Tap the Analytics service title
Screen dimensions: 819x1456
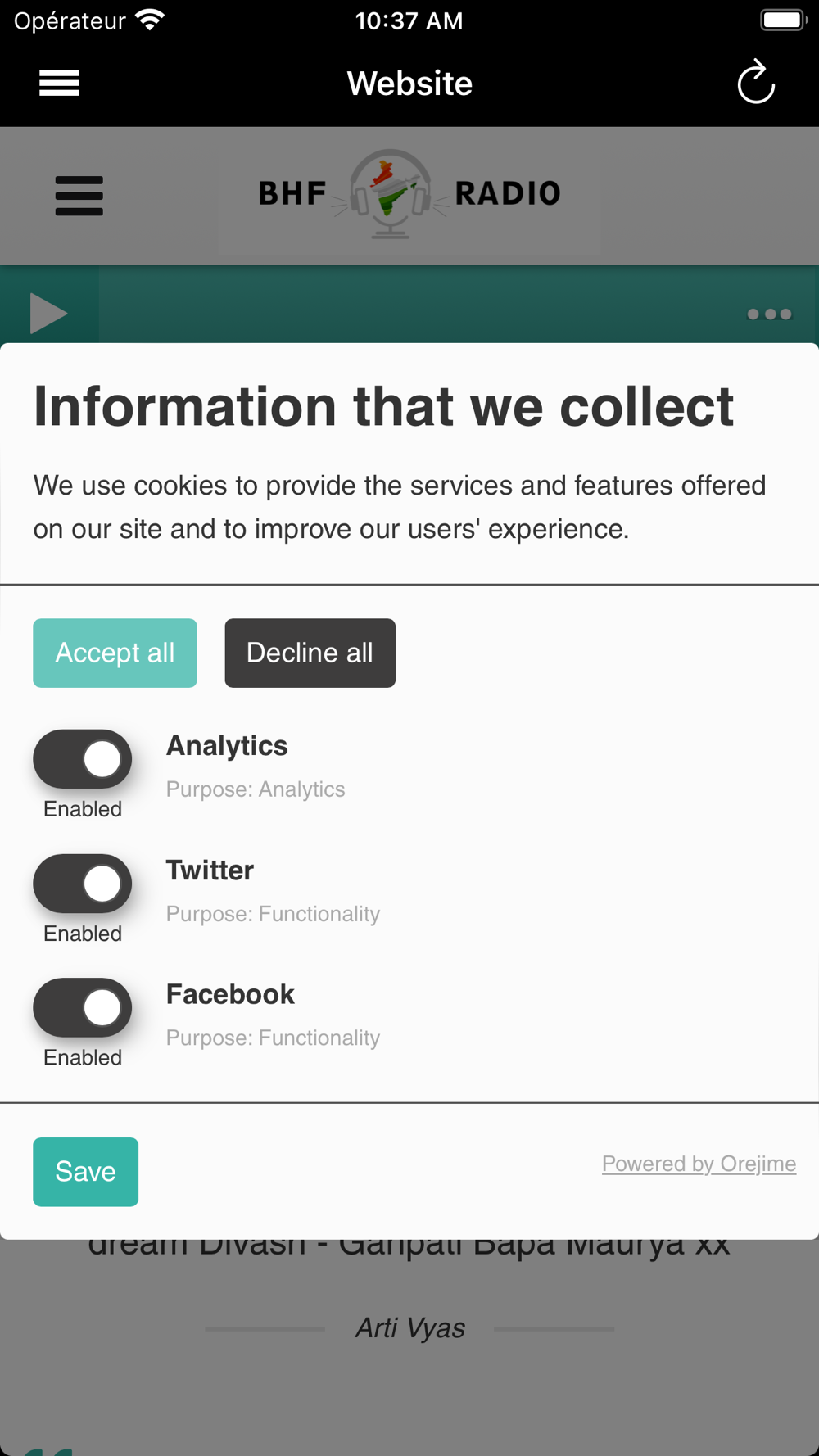coord(227,746)
